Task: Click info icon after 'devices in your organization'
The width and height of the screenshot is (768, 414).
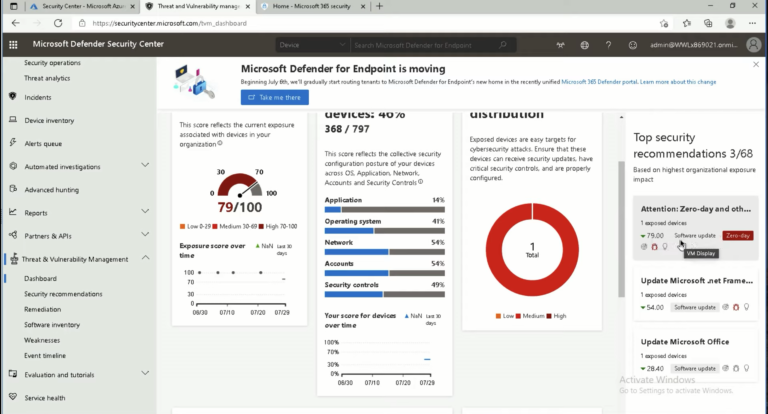Action: [219, 144]
